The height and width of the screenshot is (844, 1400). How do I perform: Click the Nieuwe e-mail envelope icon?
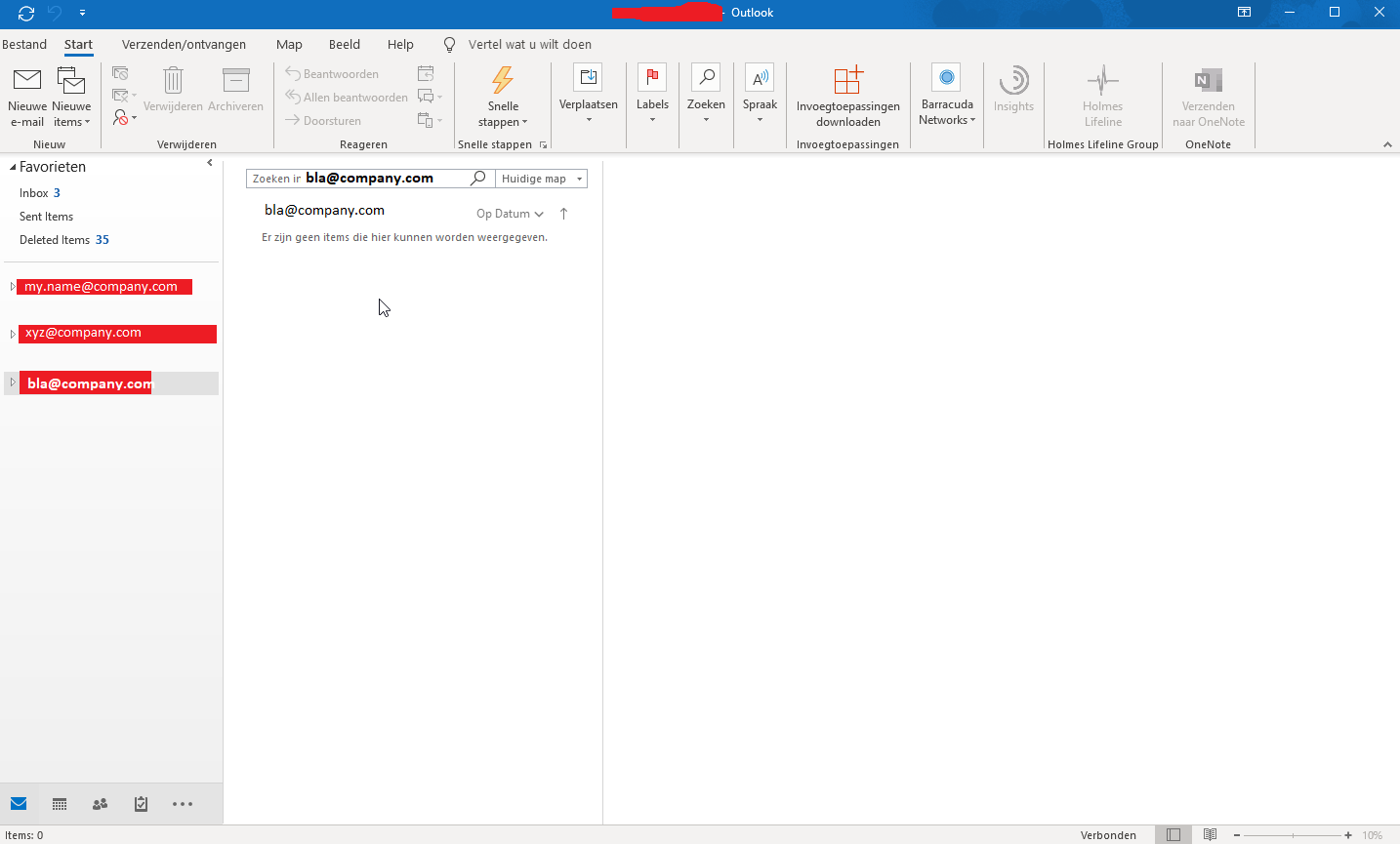26,80
